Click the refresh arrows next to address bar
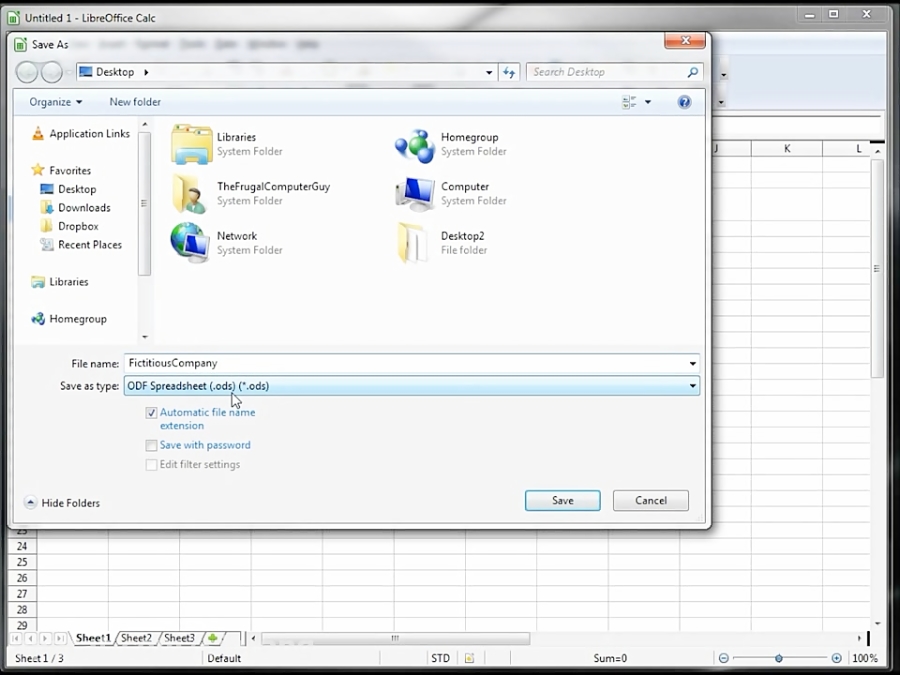This screenshot has height=675, width=900. click(510, 71)
